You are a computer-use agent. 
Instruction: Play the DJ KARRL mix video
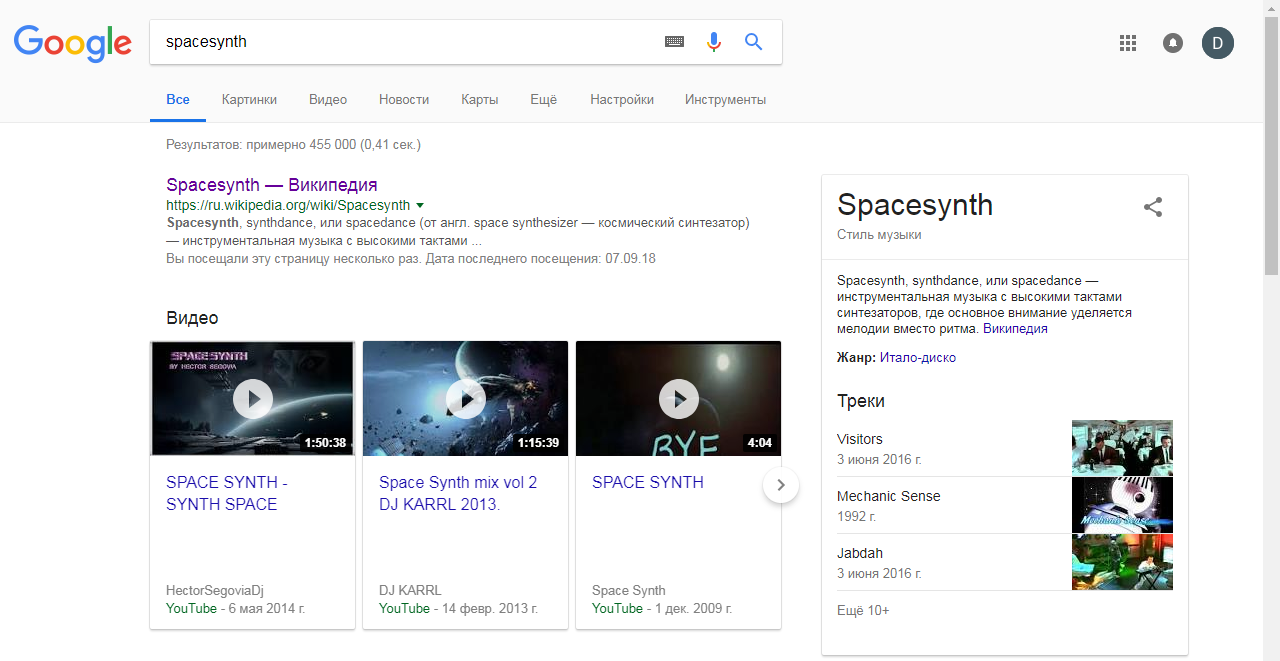pyautogui.click(x=466, y=399)
